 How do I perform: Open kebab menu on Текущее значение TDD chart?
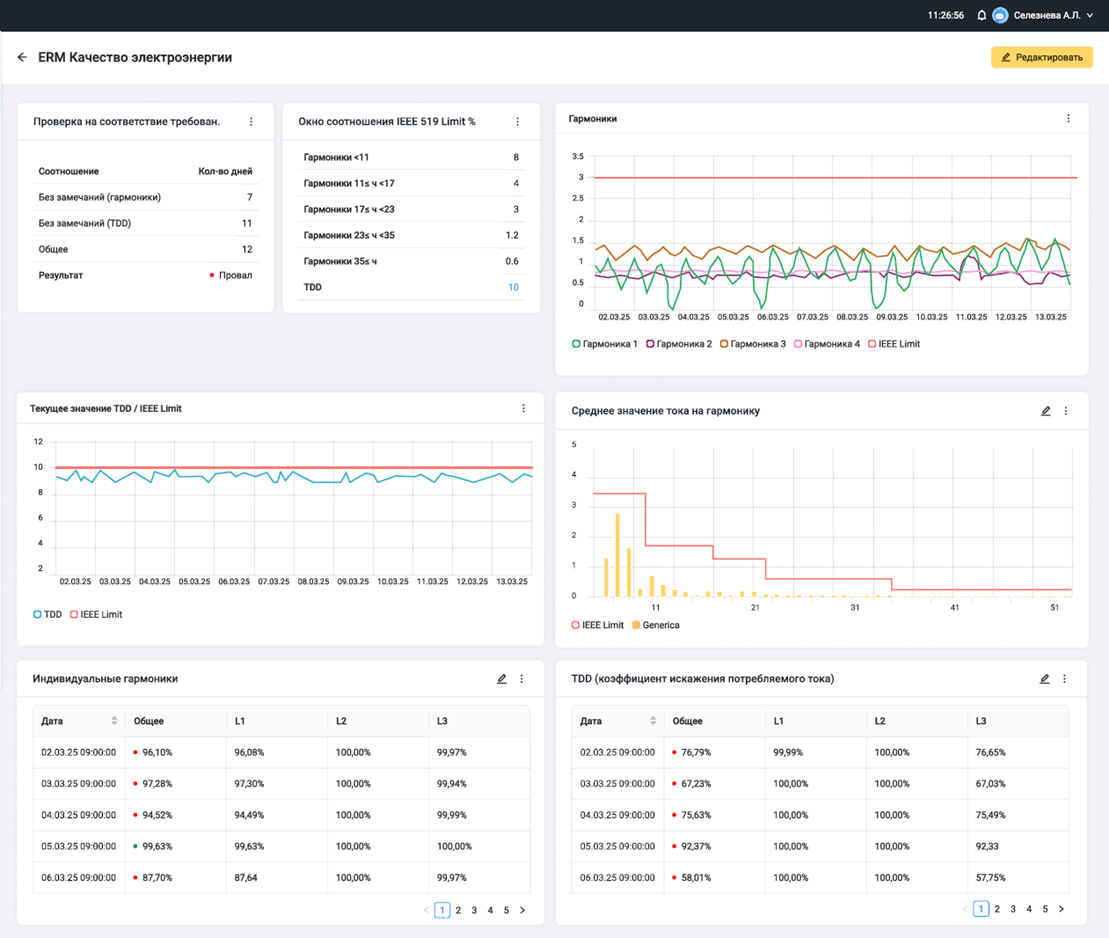tap(523, 409)
